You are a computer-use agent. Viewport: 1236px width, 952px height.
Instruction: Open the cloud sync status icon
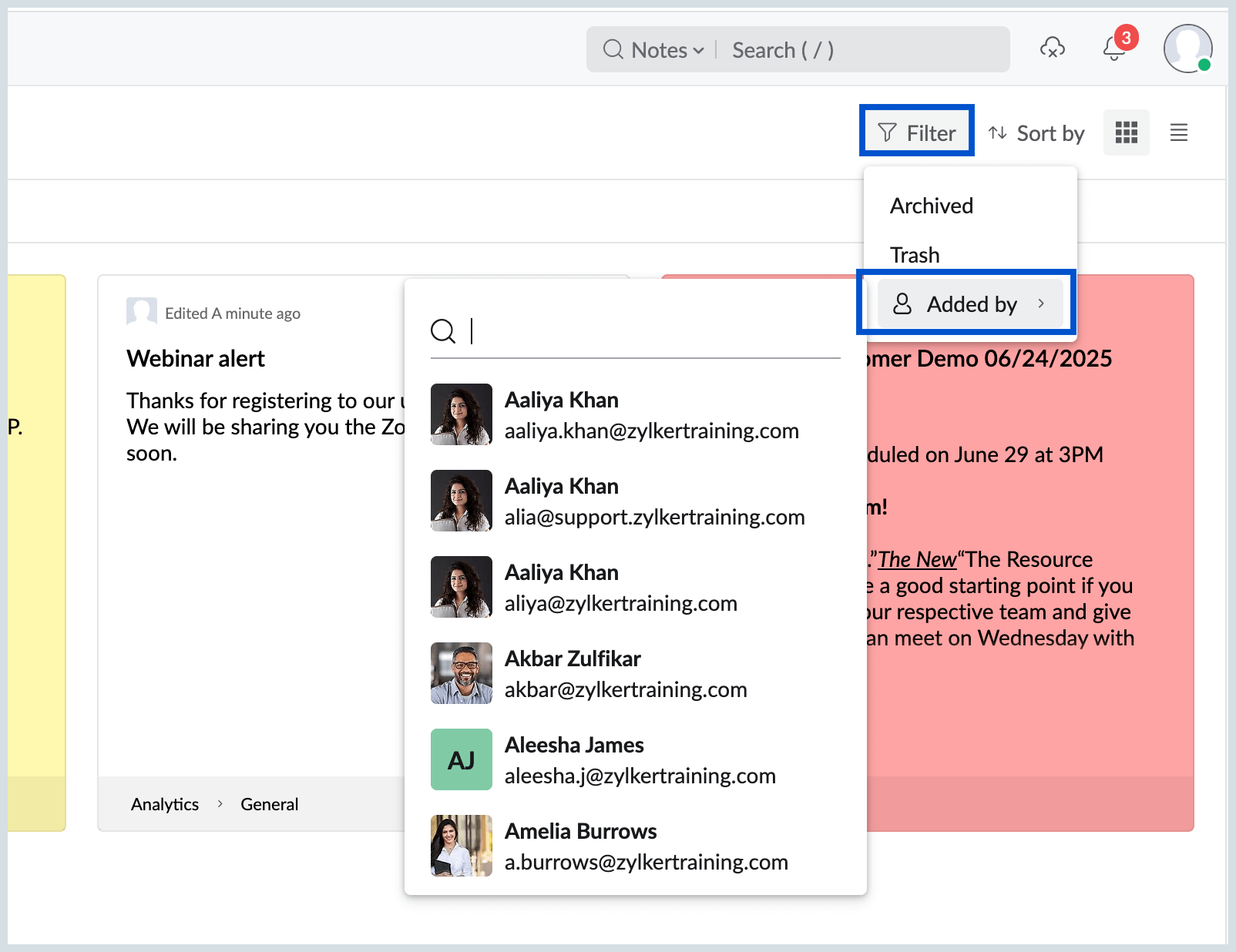[1053, 49]
